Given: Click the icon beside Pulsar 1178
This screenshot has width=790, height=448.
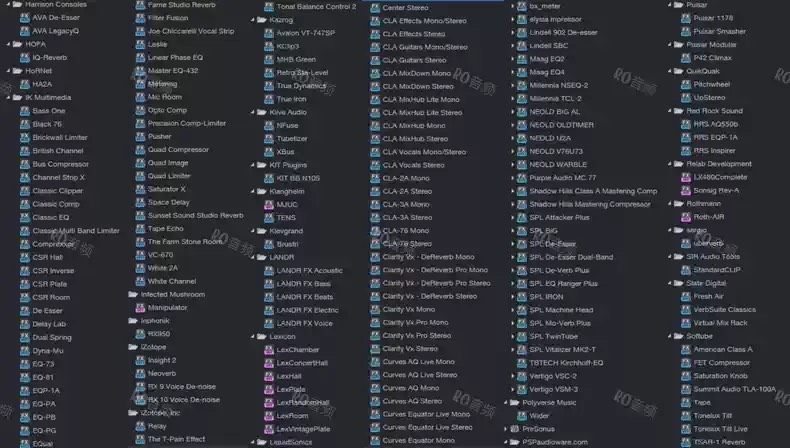Looking at the screenshot, I should coord(686,18).
